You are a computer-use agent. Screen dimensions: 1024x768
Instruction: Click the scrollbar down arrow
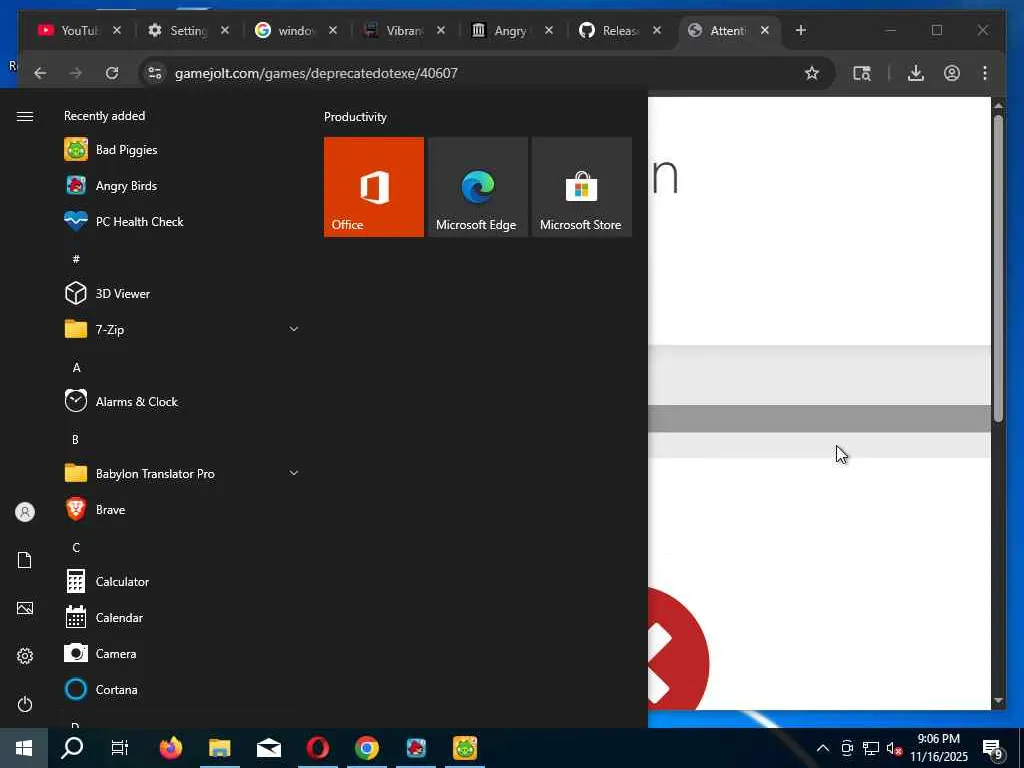[998, 701]
